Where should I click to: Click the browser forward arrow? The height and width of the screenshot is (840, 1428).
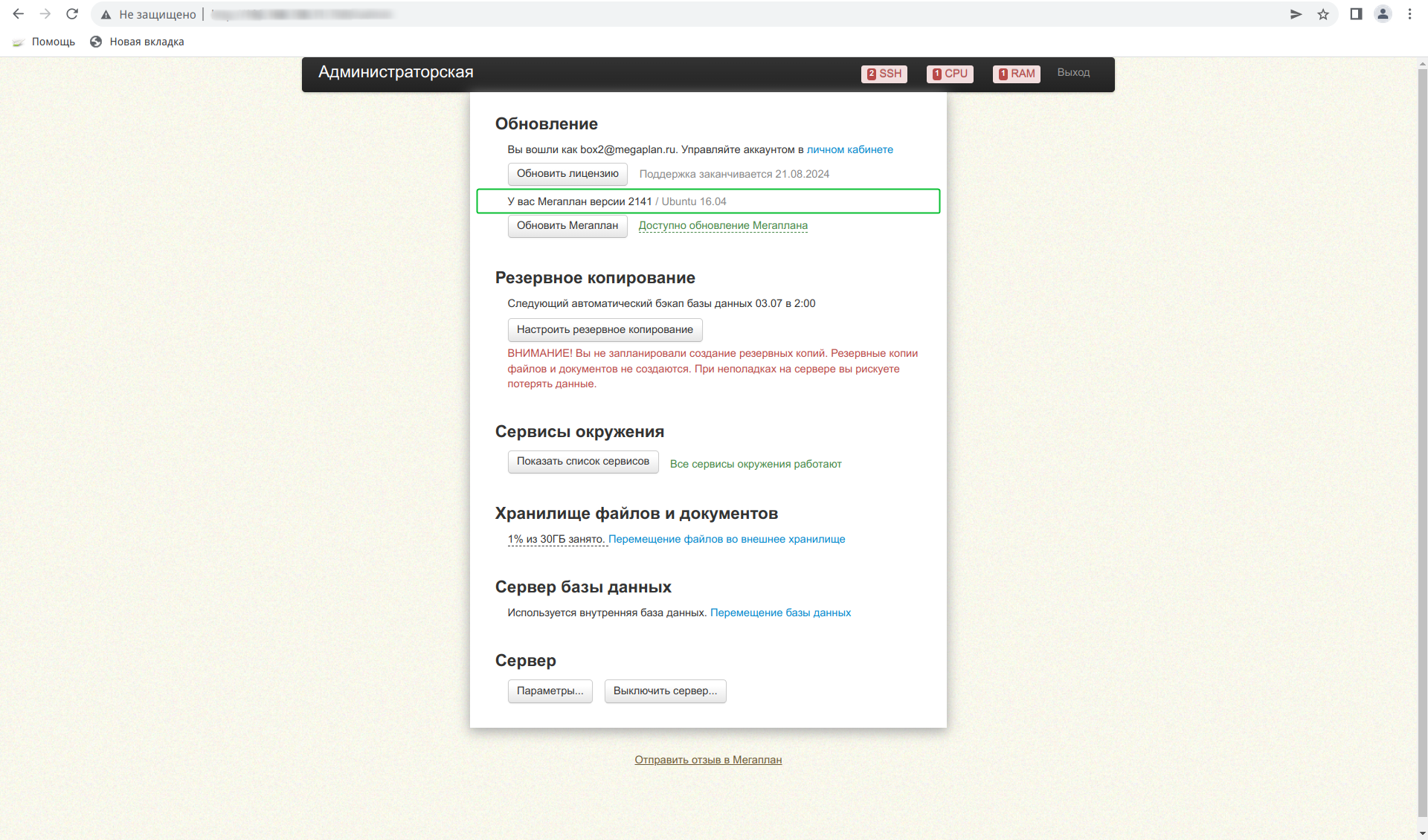click(45, 14)
